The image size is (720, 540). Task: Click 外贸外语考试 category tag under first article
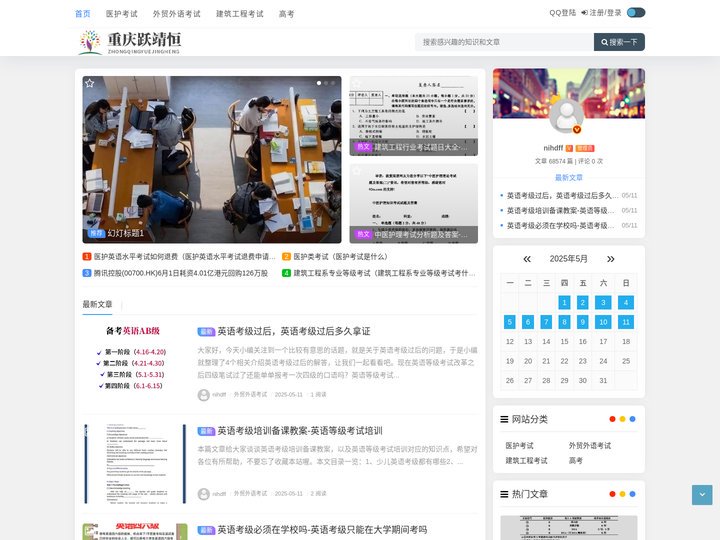(250, 394)
